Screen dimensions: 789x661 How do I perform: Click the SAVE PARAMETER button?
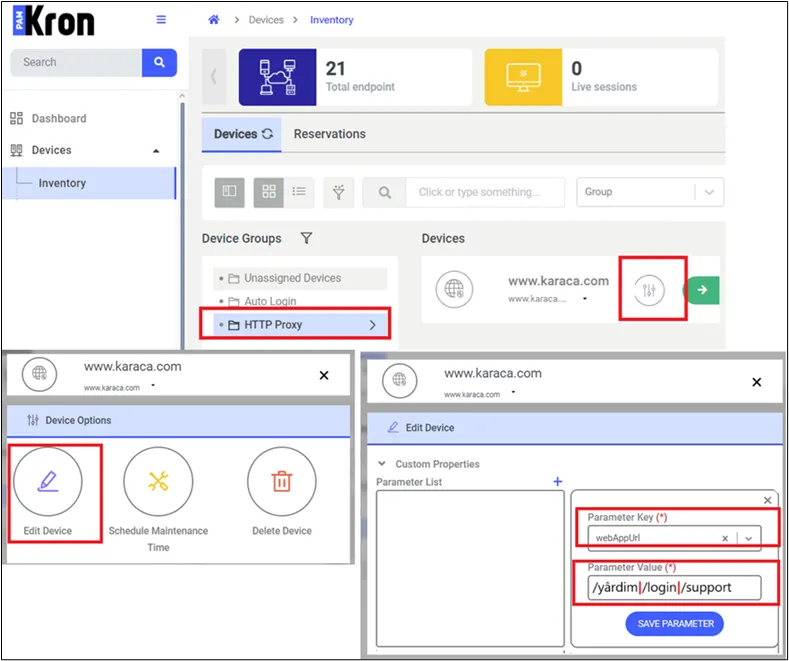click(x=674, y=624)
